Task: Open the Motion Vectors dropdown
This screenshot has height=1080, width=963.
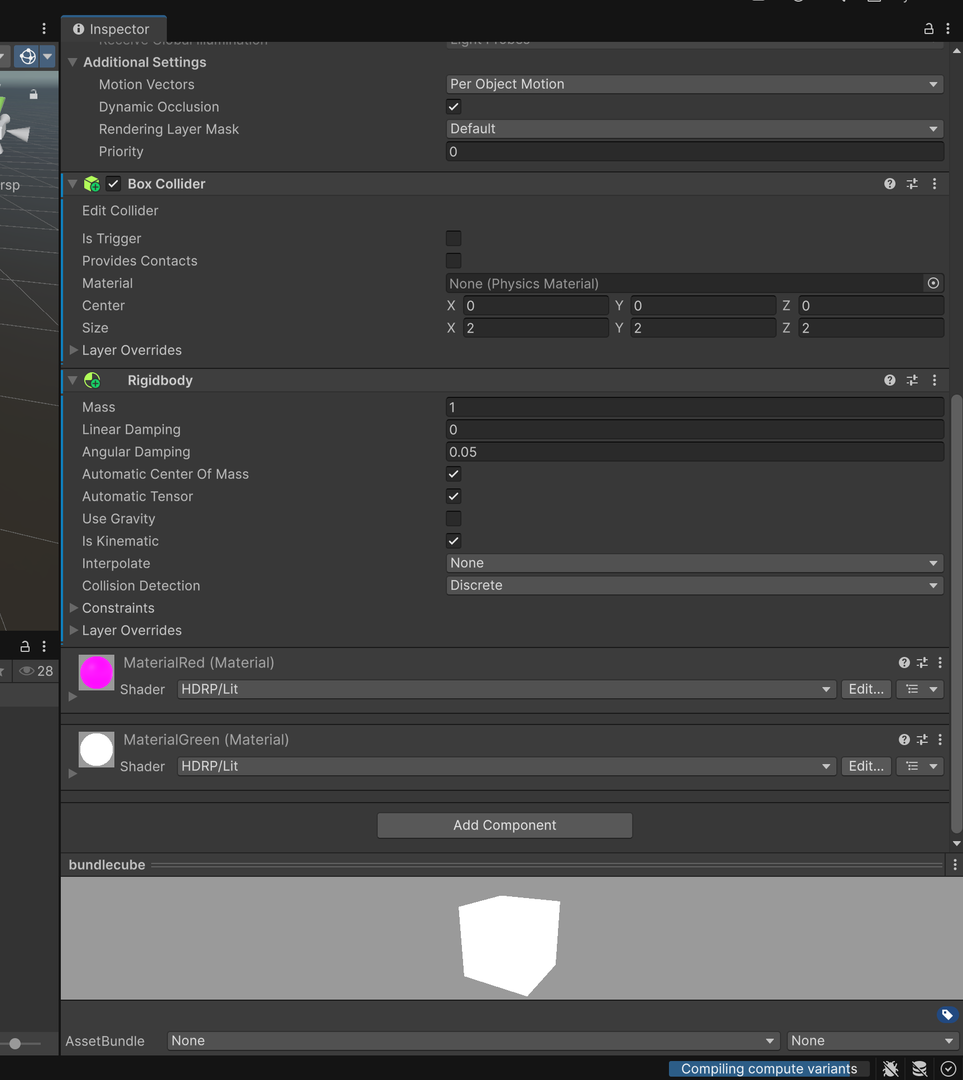Action: pos(694,84)
